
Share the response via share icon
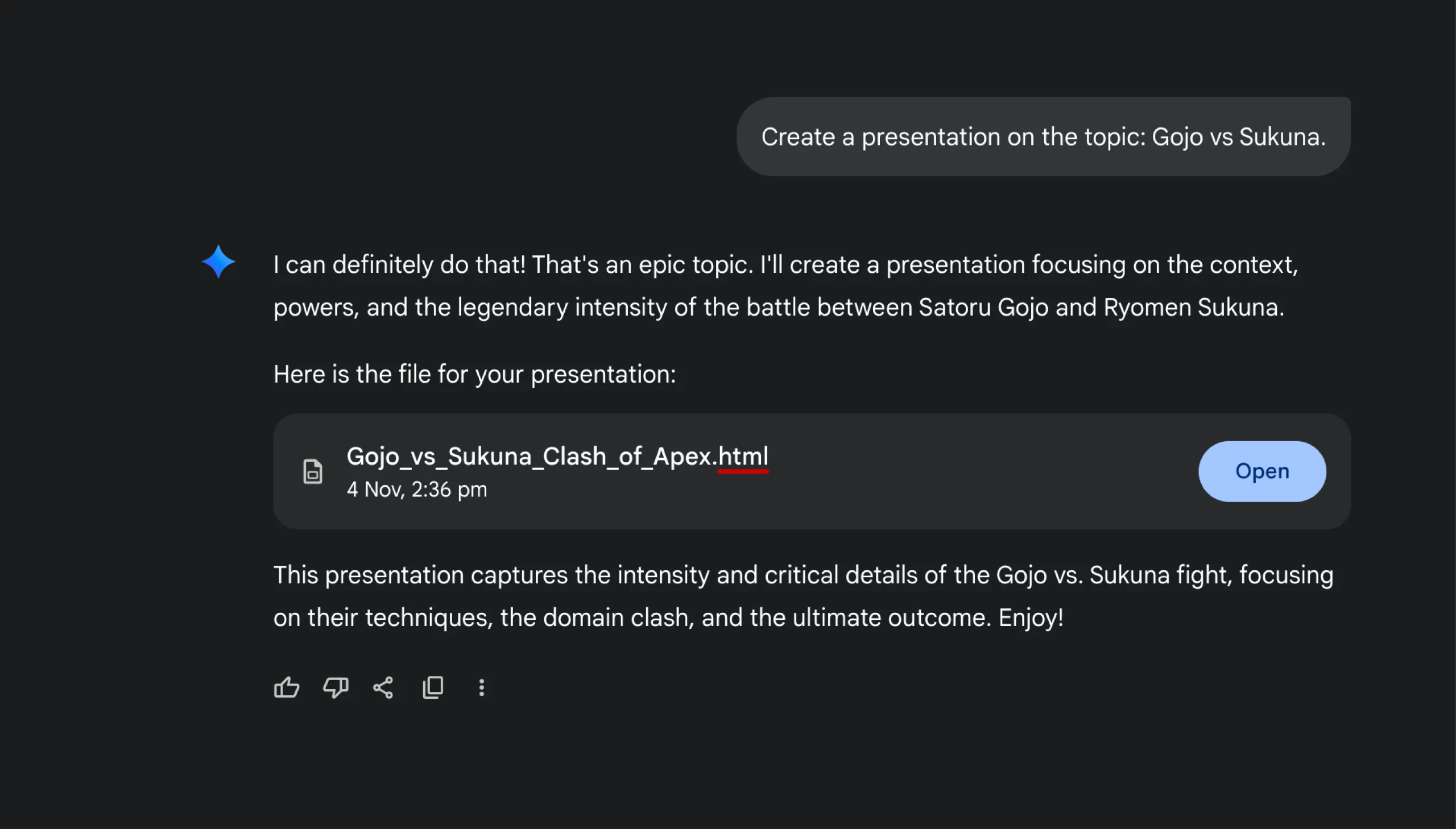(x=383, y=687)
